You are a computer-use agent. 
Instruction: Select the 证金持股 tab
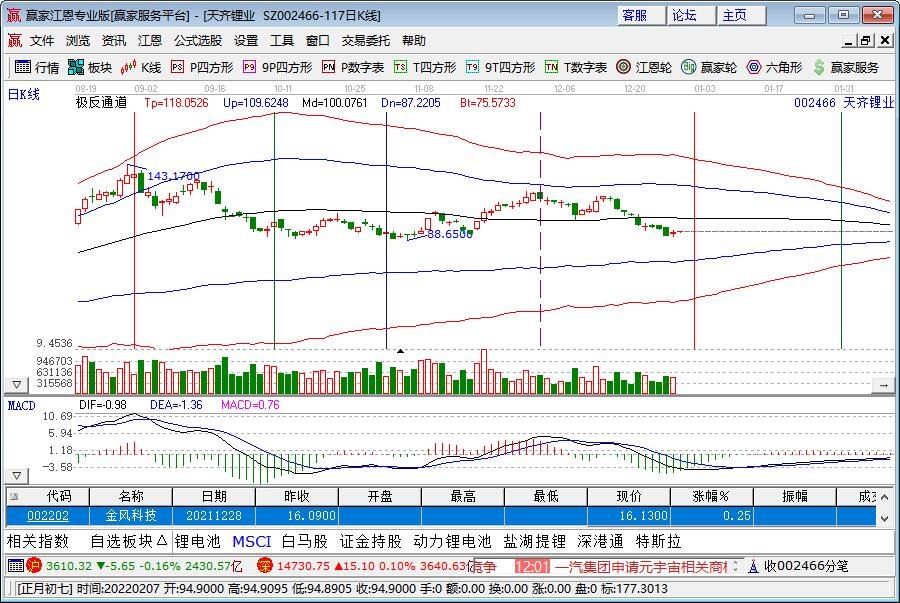[x=371, y=541]
